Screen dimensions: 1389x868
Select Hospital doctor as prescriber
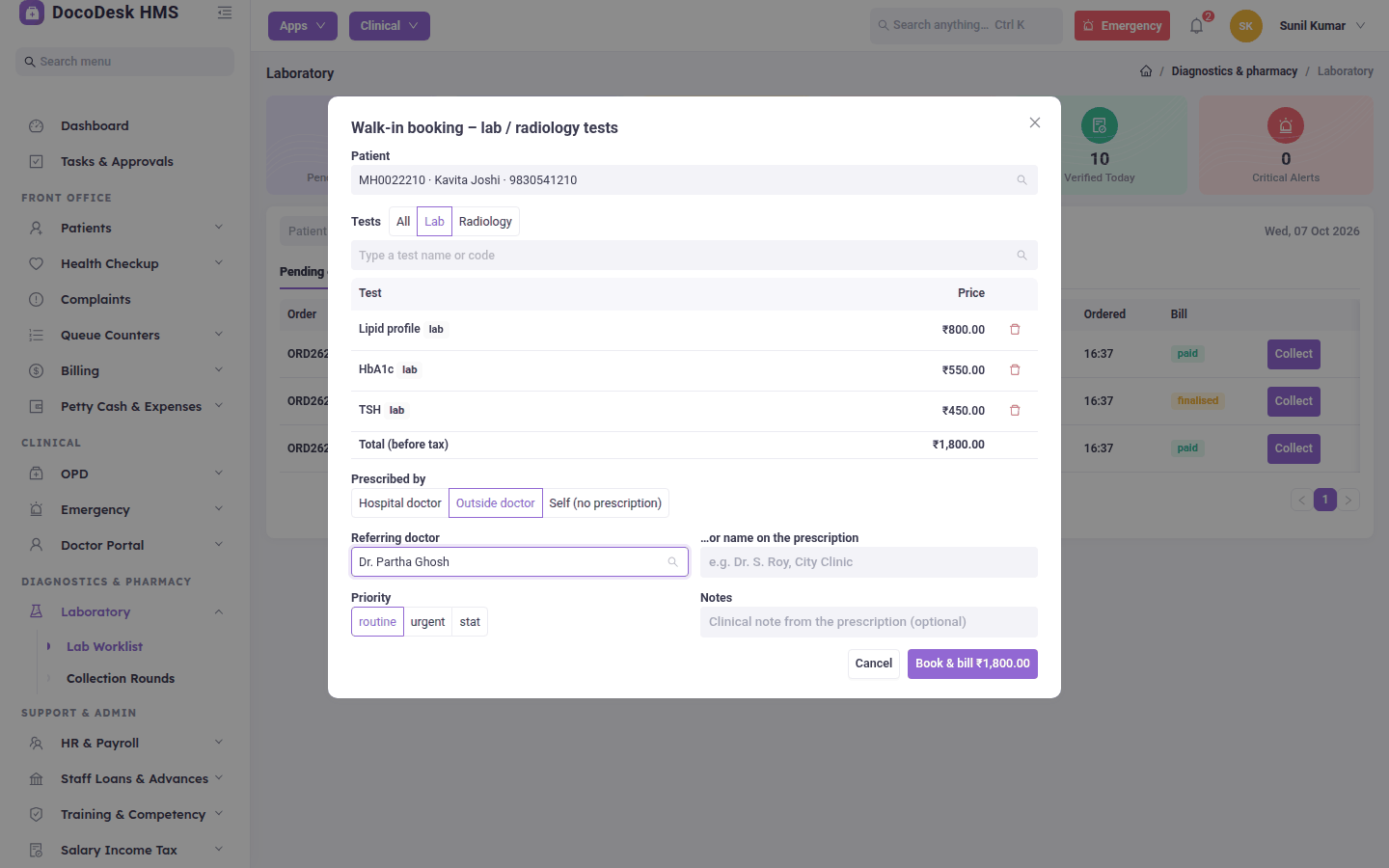(x=400, y=503)
